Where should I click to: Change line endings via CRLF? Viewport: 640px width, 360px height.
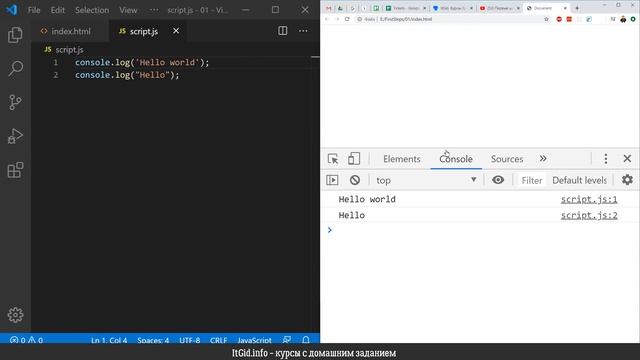pyautogui.click(x=219, y=340)
